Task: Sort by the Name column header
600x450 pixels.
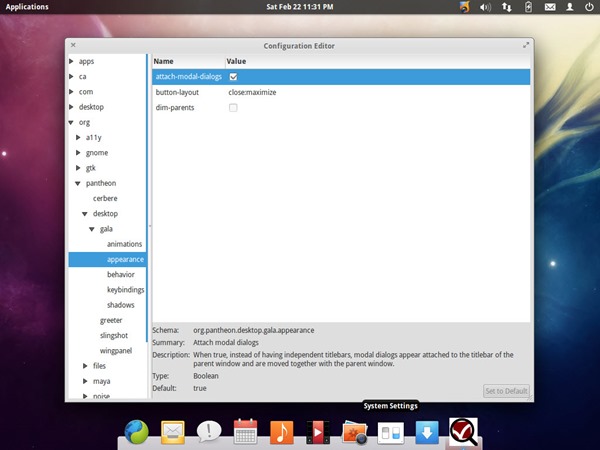Action: point(189,61)
